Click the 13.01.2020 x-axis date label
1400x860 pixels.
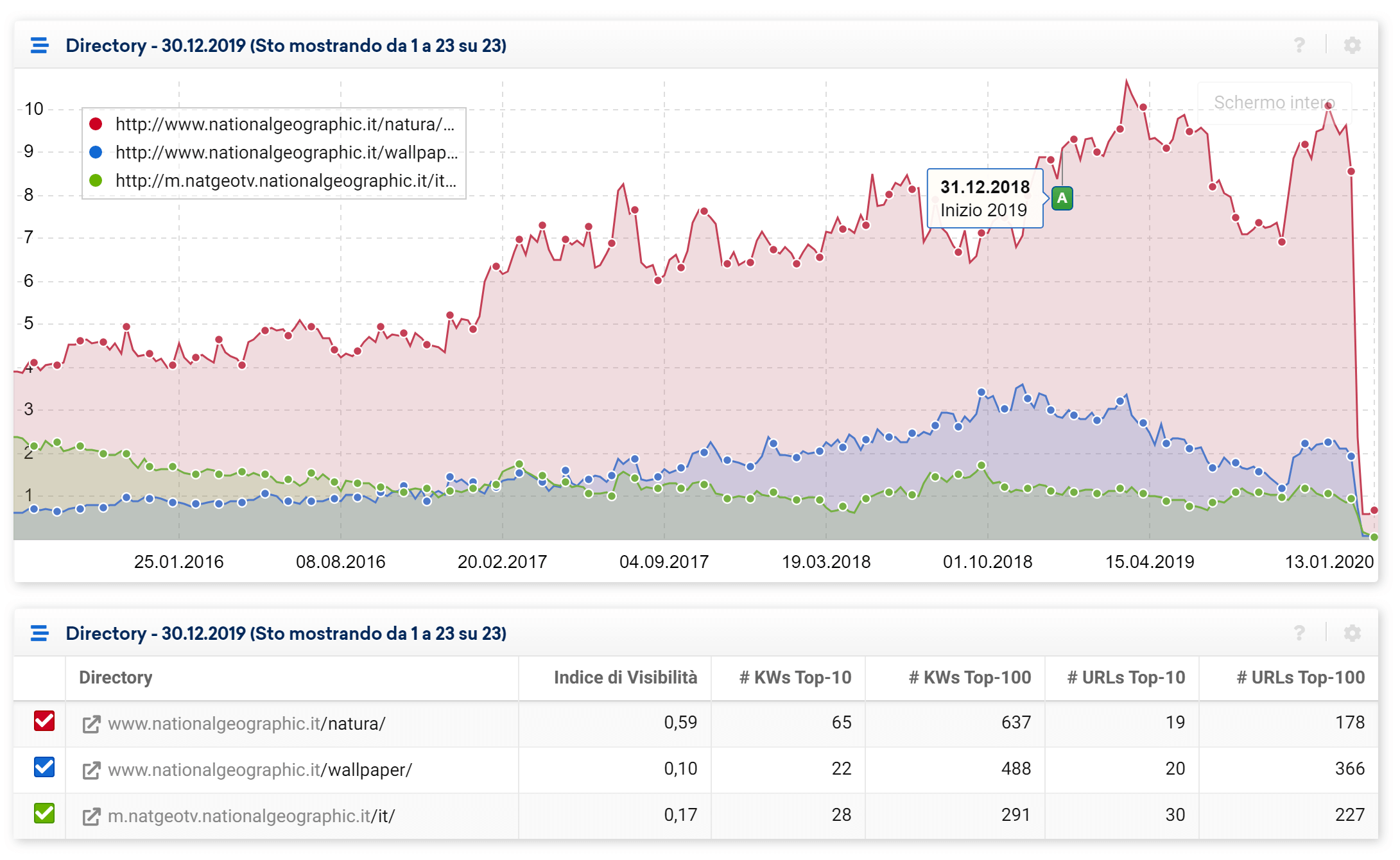1329,562
